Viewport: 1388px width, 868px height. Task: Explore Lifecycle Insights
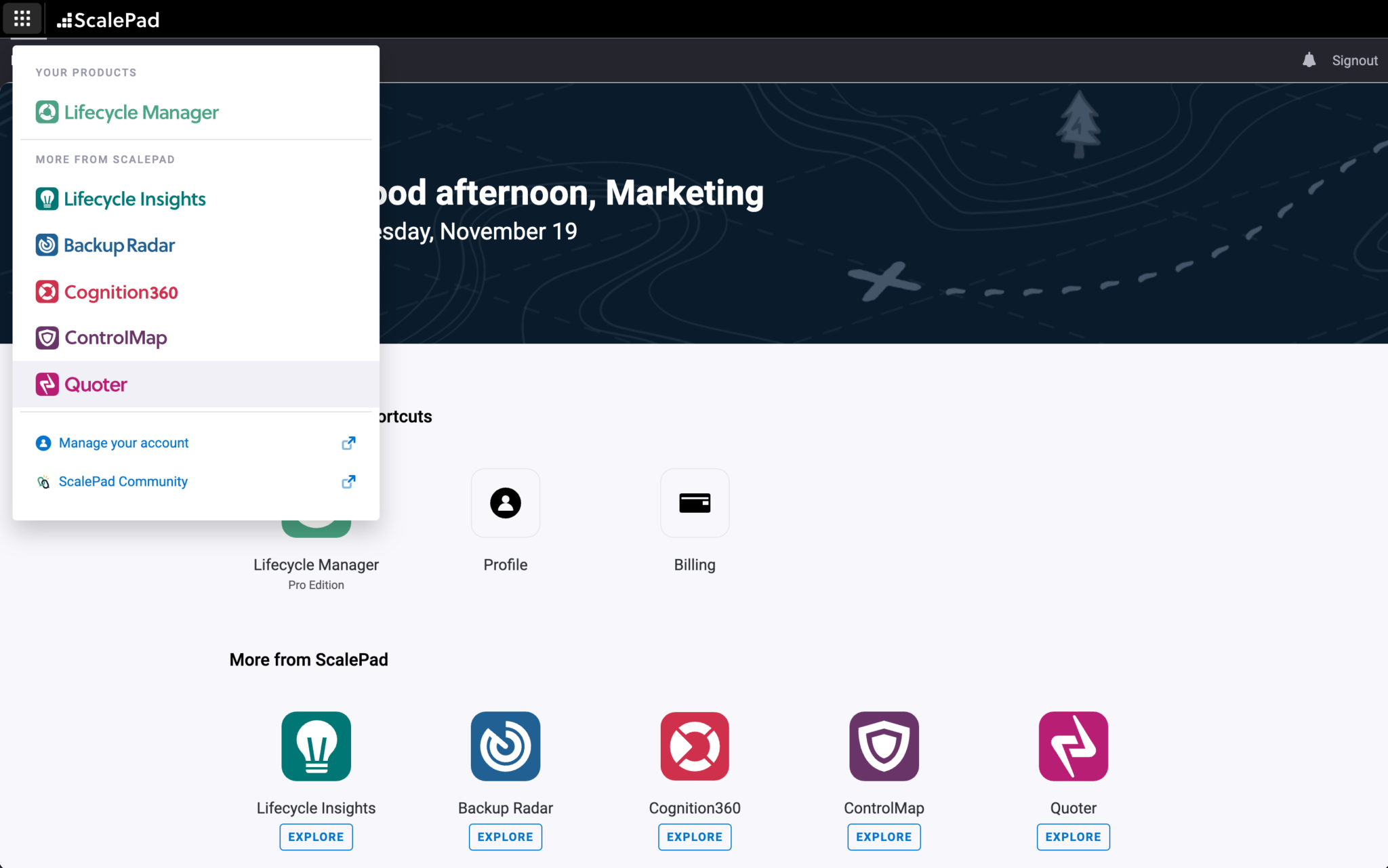point(316,836)
